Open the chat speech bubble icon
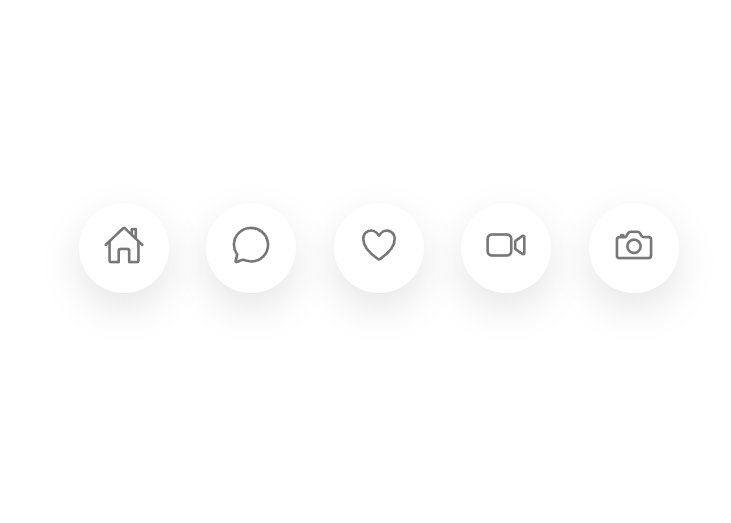Viewport: 731px width, 523px height. (251, 245)
